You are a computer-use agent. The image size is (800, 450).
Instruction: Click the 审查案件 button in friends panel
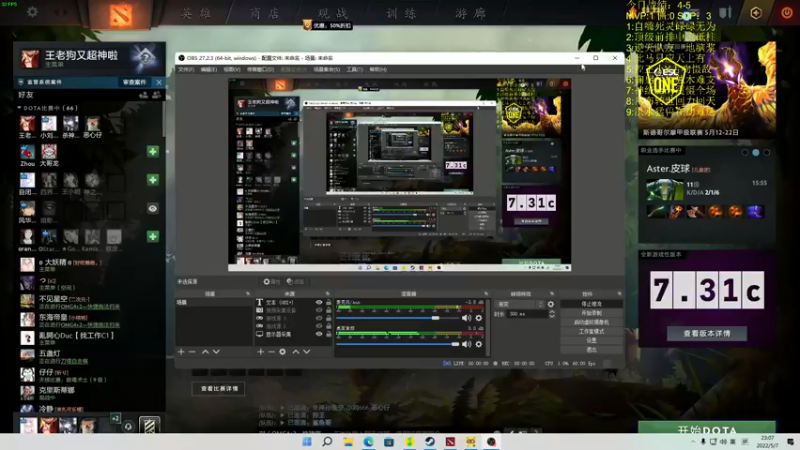point(135,82)
